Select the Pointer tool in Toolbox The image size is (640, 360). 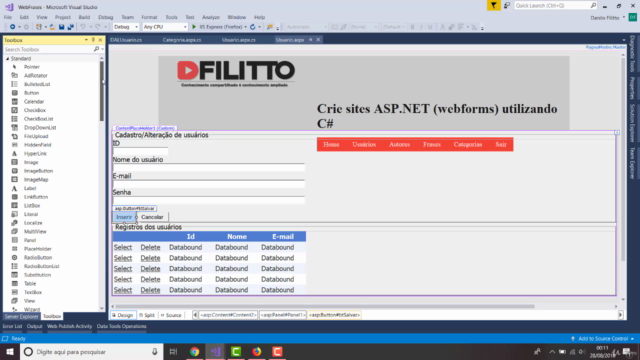click(31, 67)
